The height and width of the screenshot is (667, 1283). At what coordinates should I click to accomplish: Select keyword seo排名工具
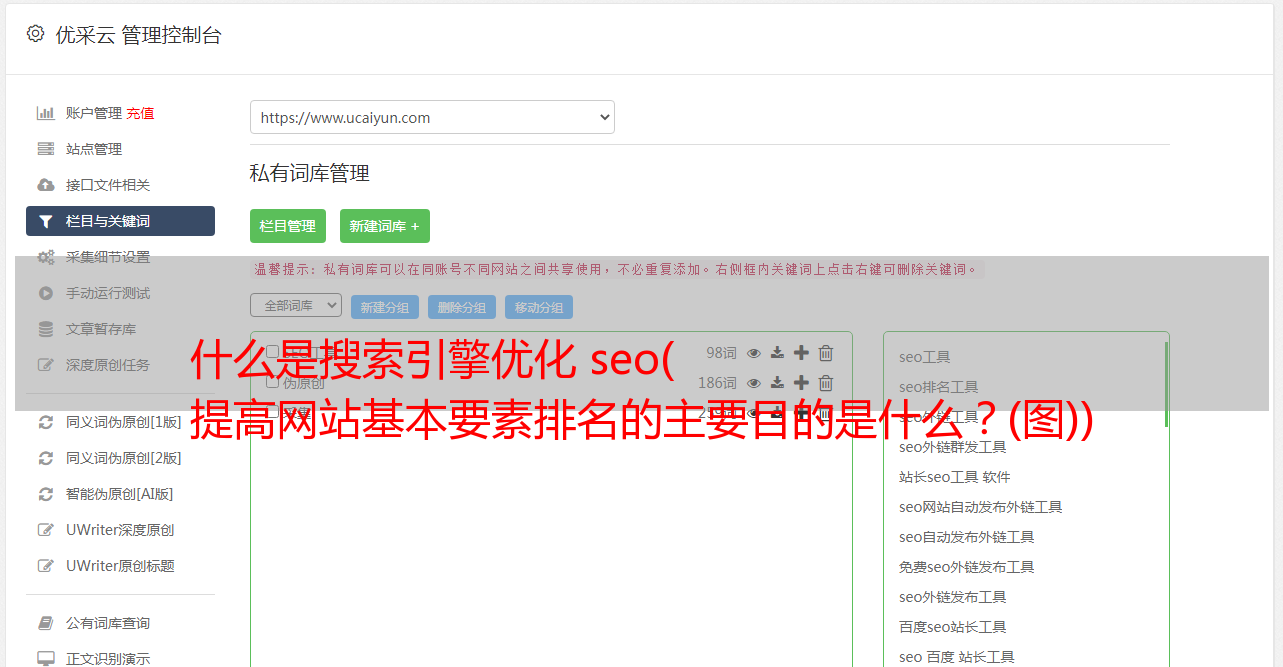point(938,387)
